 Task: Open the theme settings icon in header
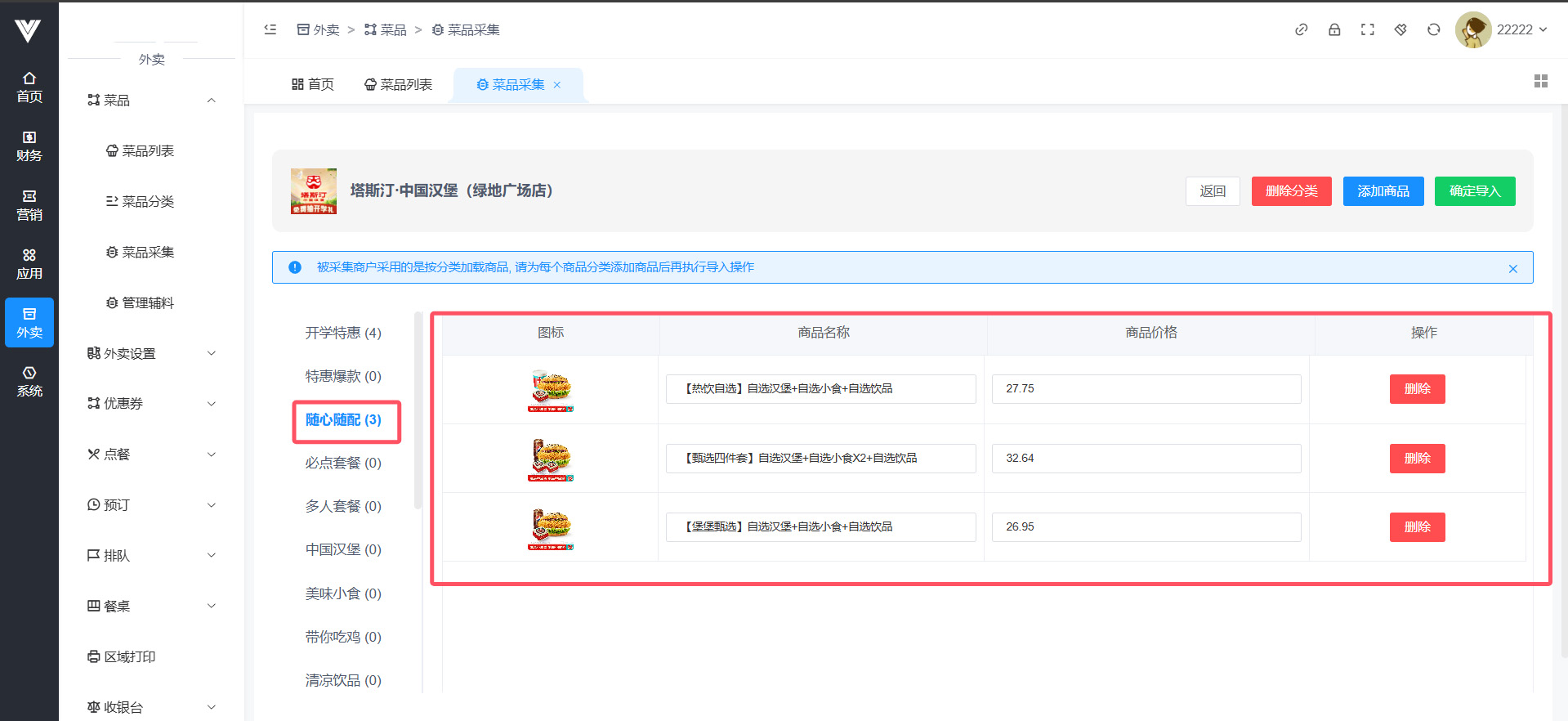click(1400, 29)
